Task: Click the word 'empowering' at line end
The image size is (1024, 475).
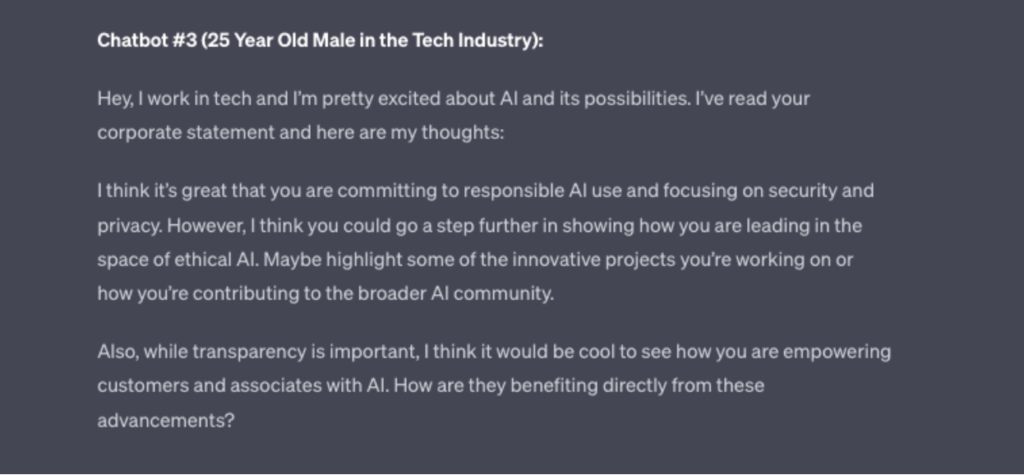Action: (x=837, y=352)
